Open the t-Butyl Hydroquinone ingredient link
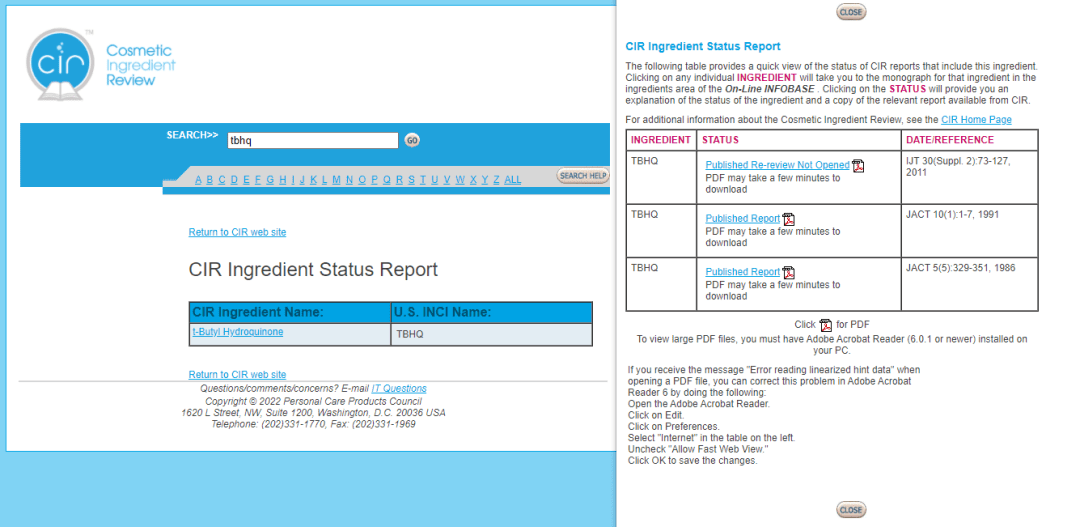Image resolution: width=1080 pixels, height=527 pixels. click(x=238, y=332)
